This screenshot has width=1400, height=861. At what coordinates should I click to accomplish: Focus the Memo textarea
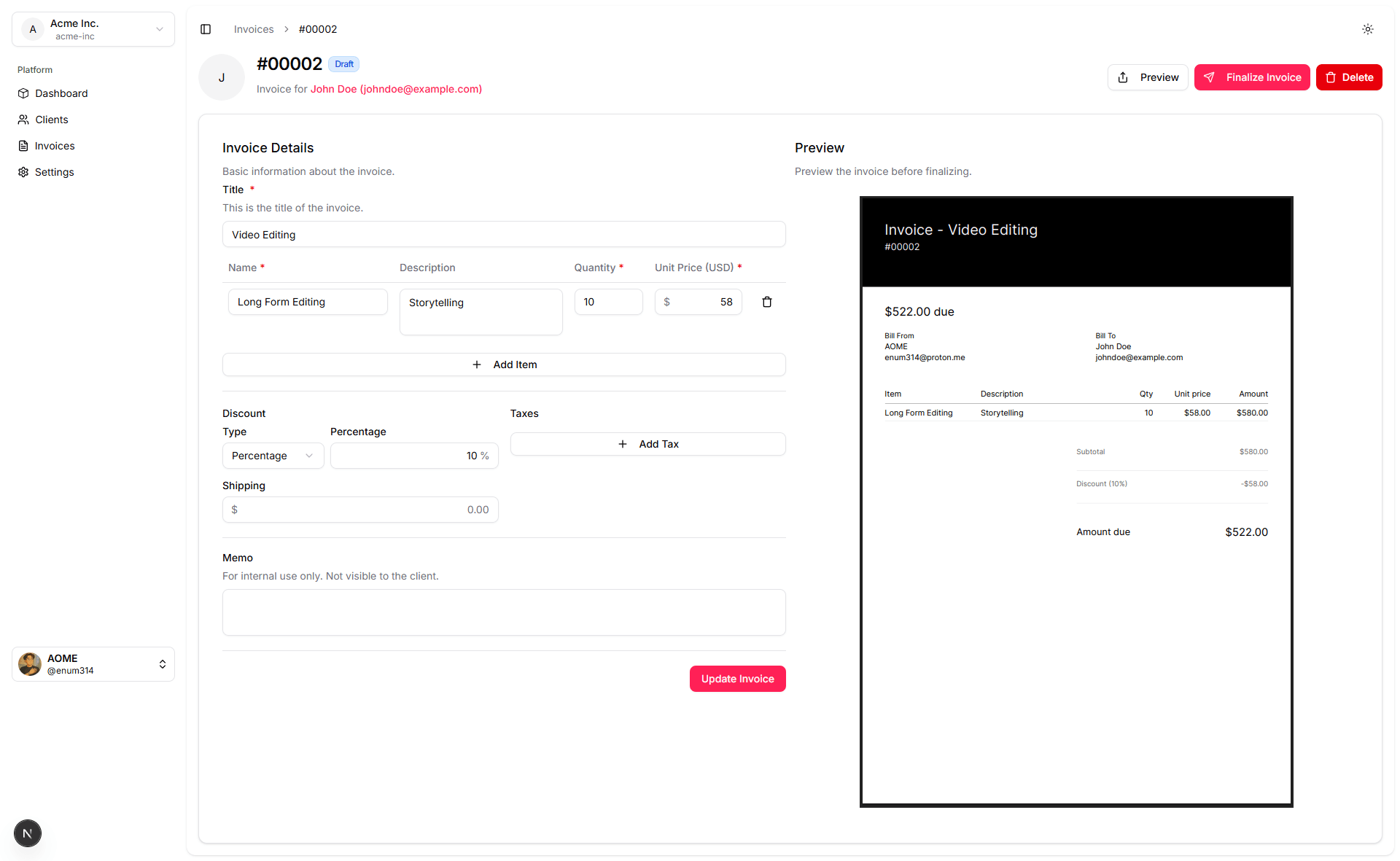[504, 612]
